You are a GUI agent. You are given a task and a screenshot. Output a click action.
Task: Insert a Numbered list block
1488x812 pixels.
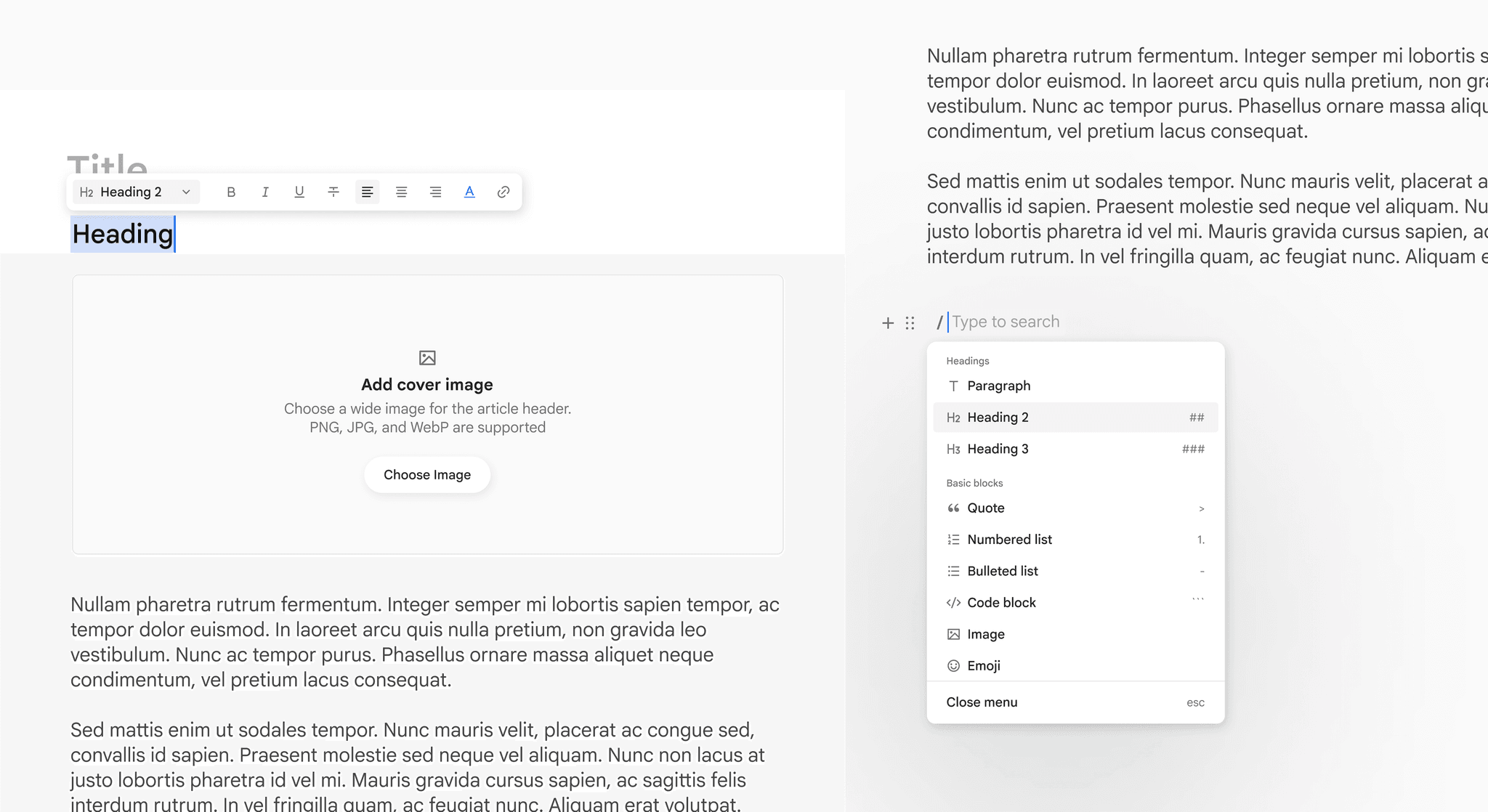[x=1075, y=540]
